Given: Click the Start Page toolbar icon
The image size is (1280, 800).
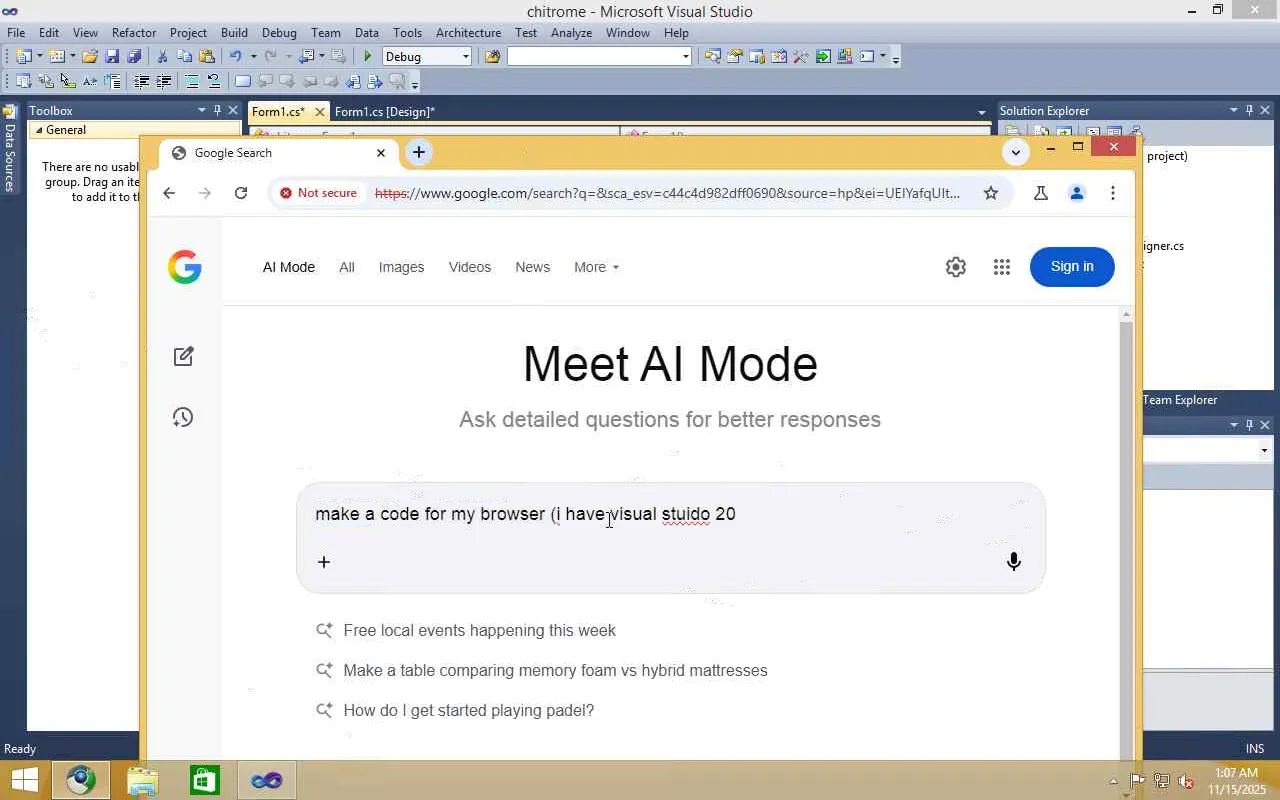Looking at the screenshot, I should coord(823,57).
